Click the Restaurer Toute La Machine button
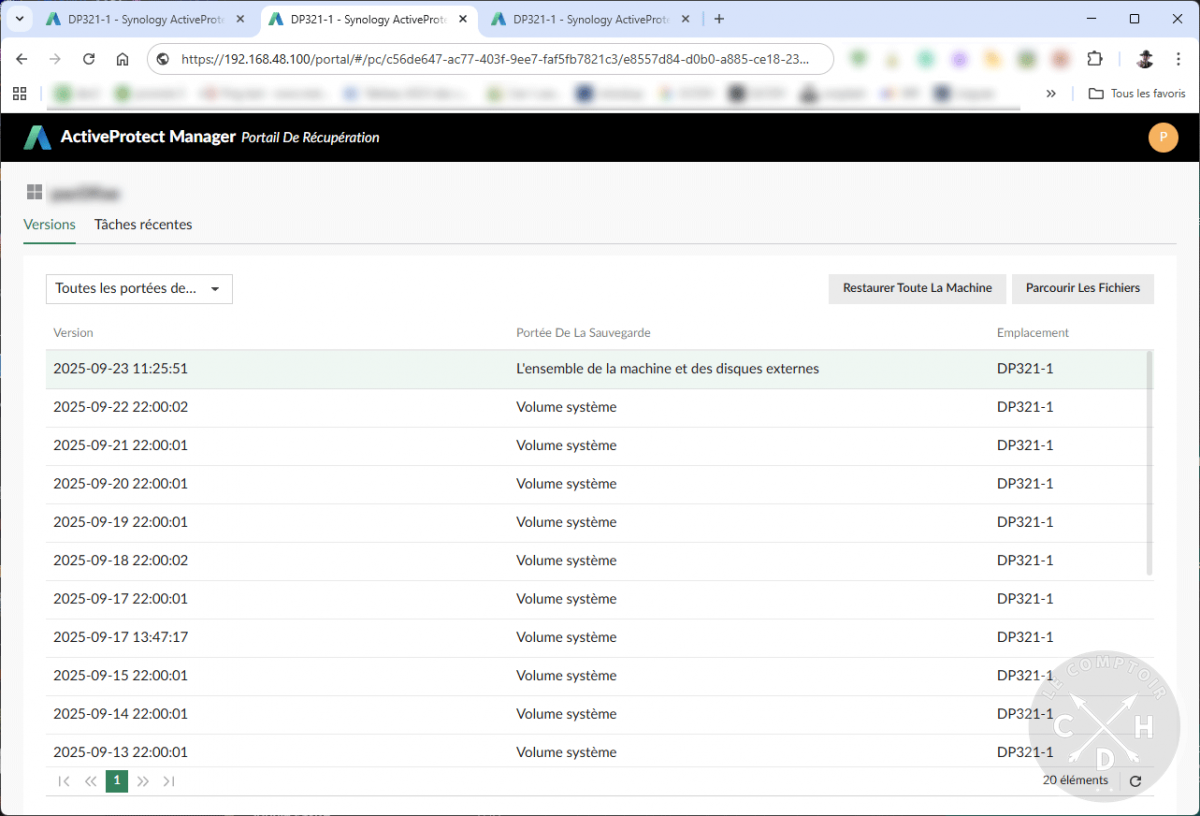 [917, 288]
